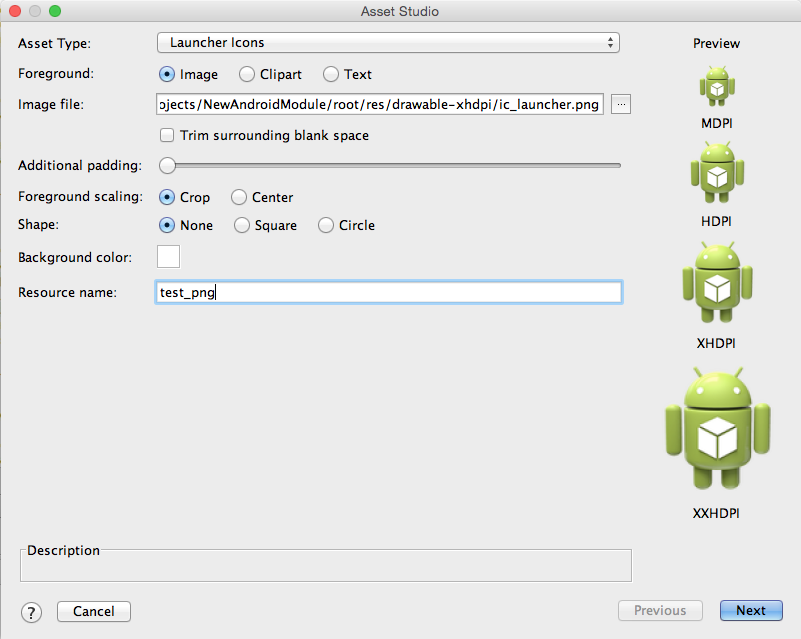Click the Resource name text field
The image size is (801, 639).
[389, 292]
